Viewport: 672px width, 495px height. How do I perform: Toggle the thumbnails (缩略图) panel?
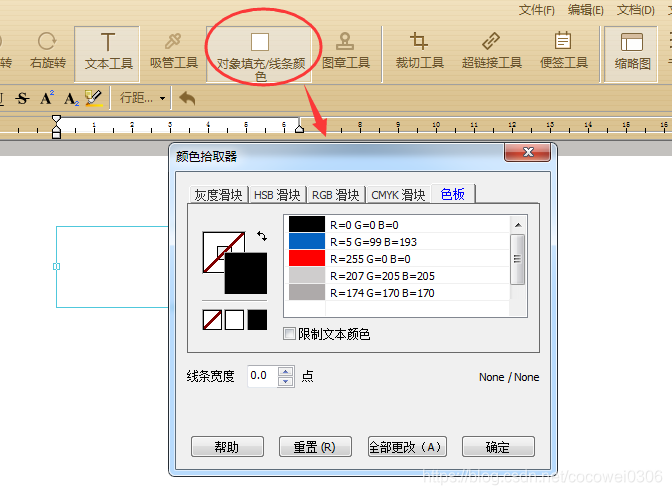point(631,53)
